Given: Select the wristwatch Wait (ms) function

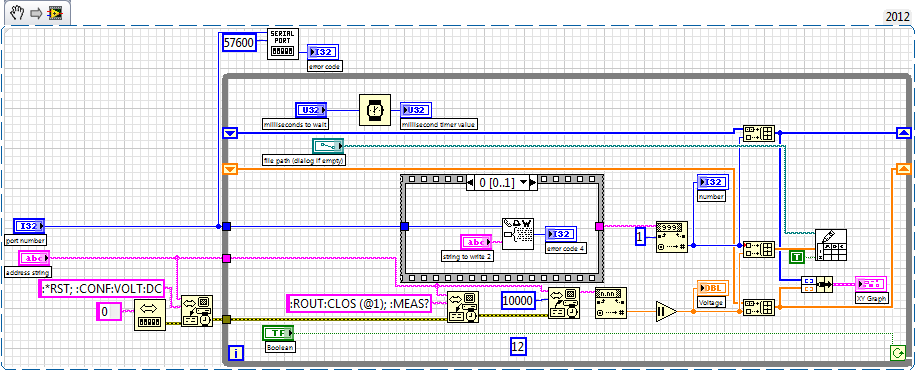Looking at the screenshot, I should [x=374, y=109].
